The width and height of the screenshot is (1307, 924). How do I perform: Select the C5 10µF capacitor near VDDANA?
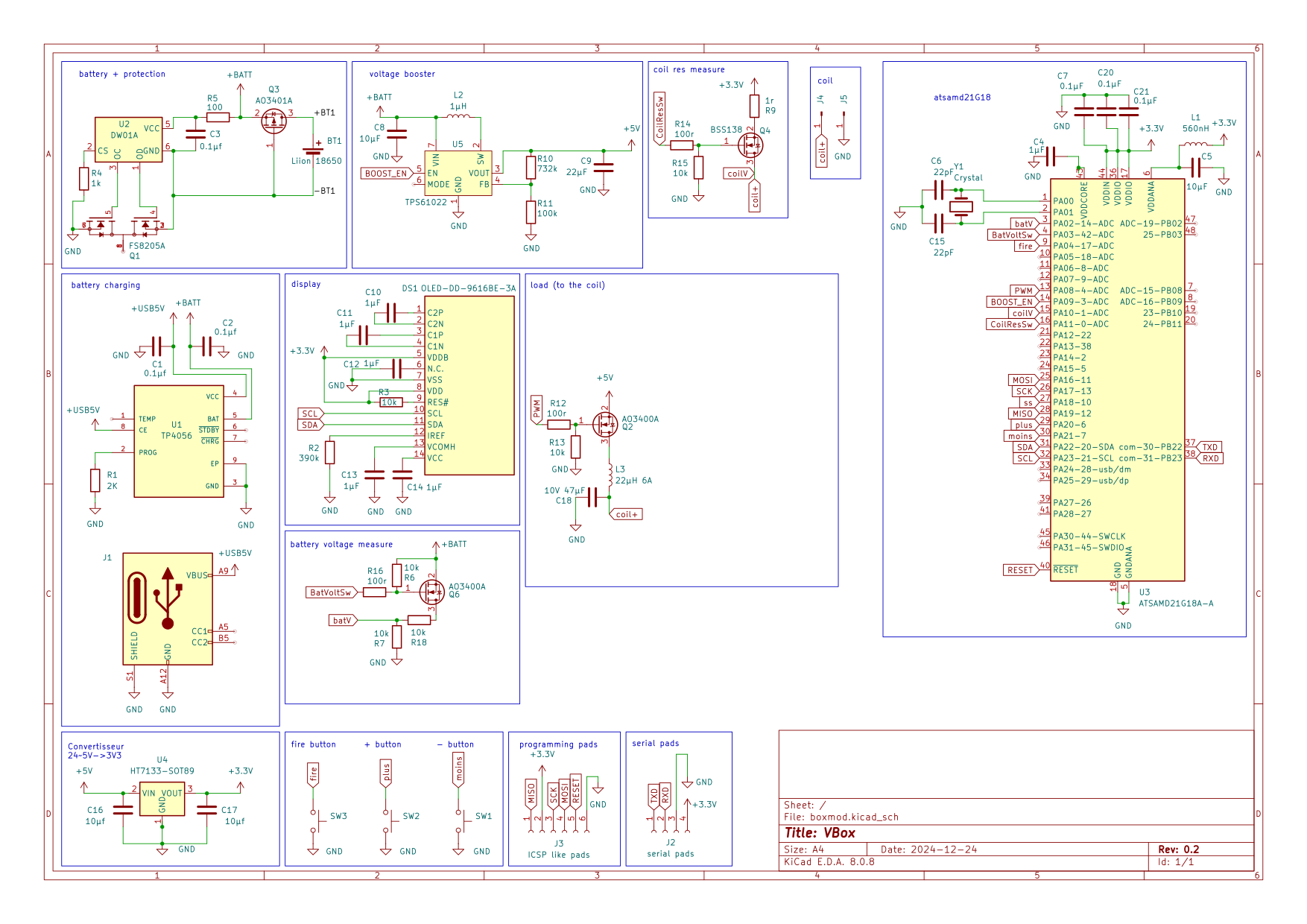(1195, 167)
